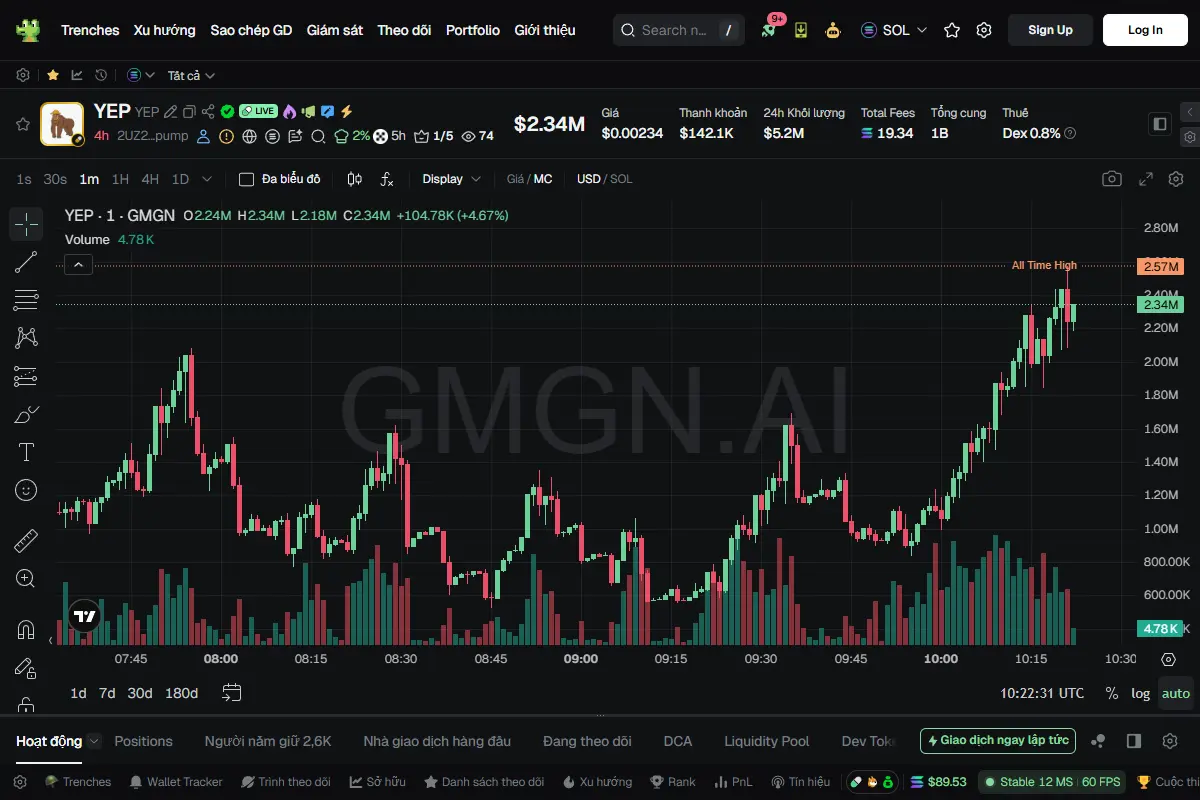The image size is (1200, 800).
Task: Switch to the Positions tab
Action: coord(143,741)
